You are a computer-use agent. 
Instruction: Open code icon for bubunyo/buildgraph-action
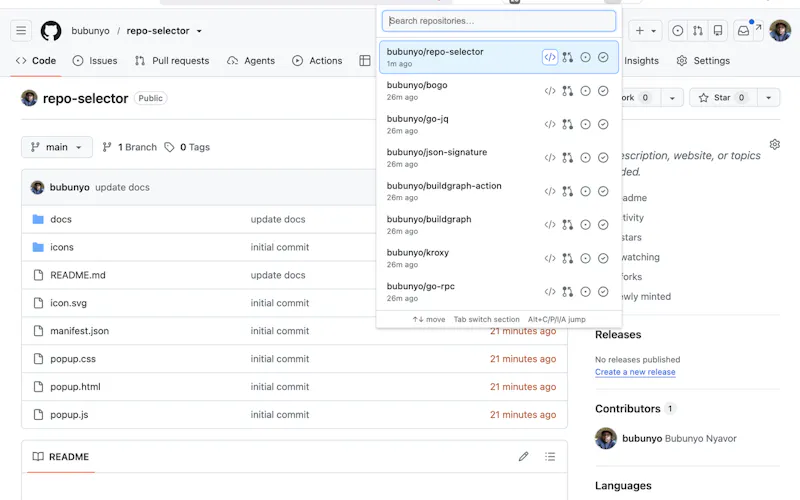(549, 191)
